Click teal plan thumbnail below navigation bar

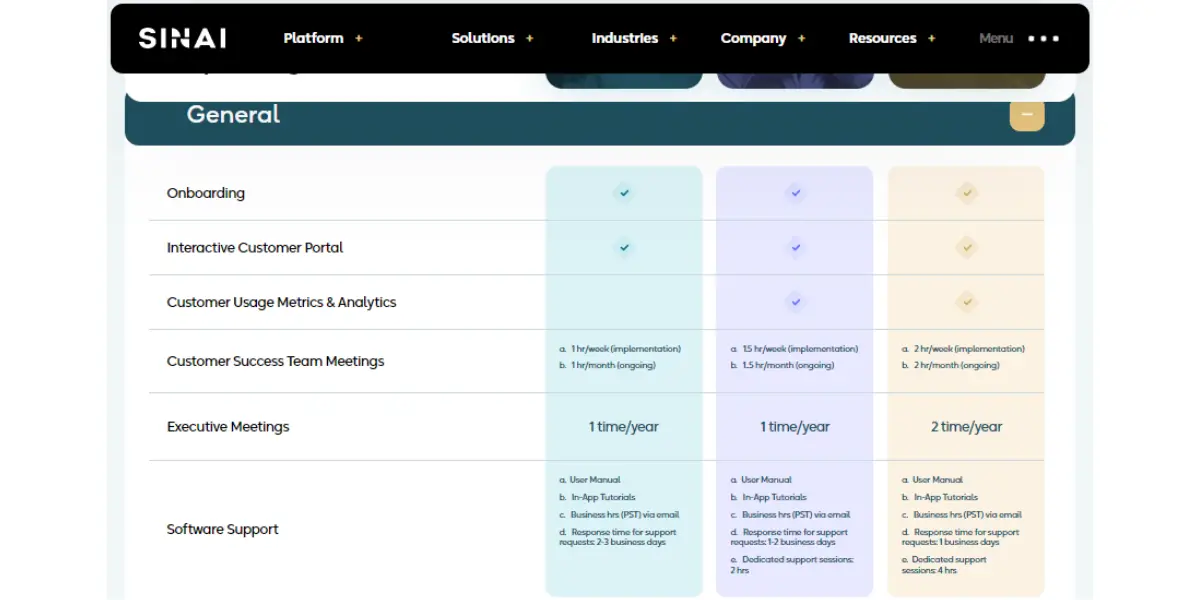624,80
